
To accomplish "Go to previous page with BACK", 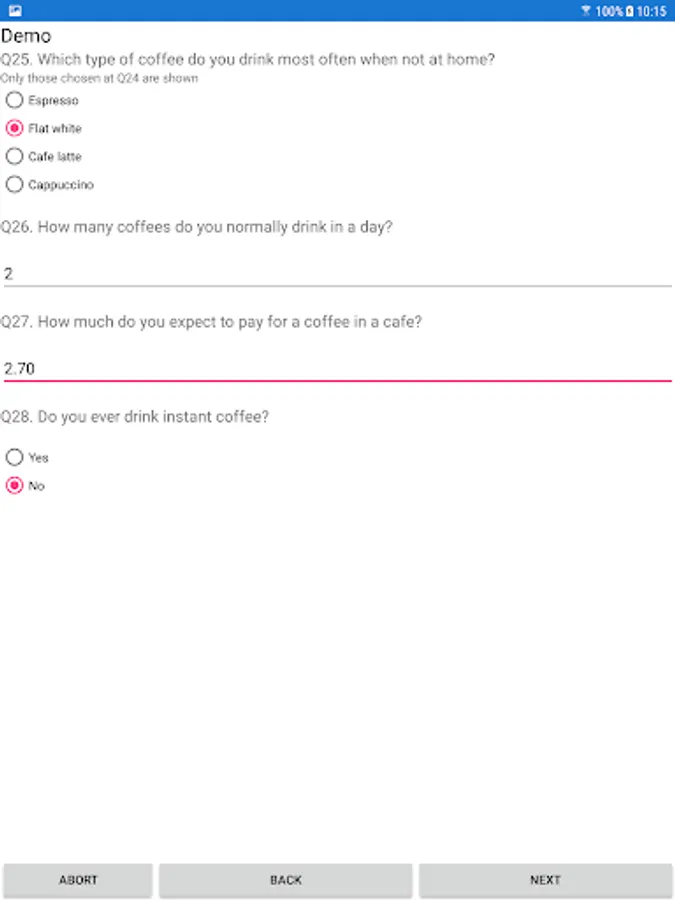I will pyautogui.click(x=285, y=880).
